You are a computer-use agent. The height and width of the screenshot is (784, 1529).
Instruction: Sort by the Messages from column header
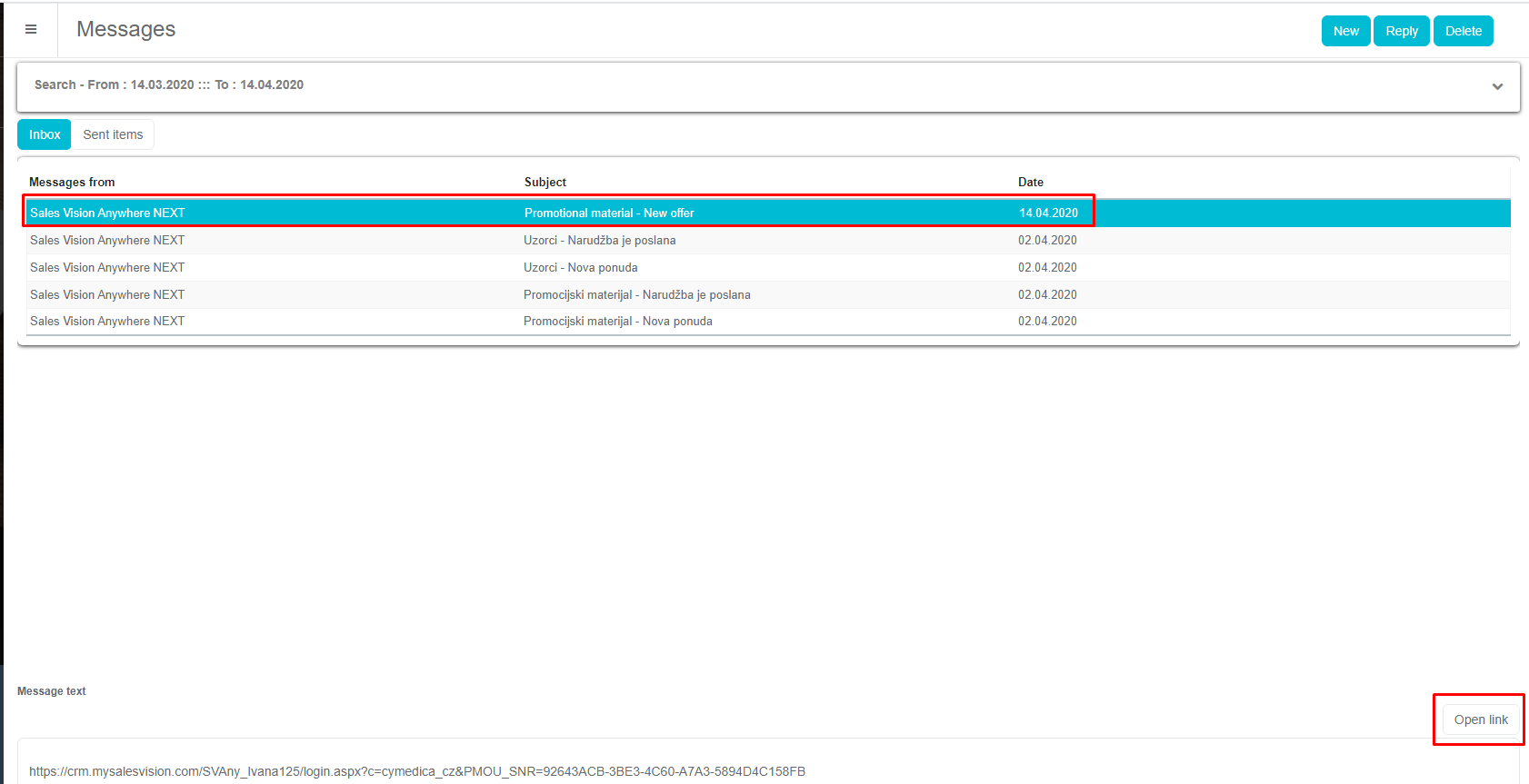tap(72, 182)
